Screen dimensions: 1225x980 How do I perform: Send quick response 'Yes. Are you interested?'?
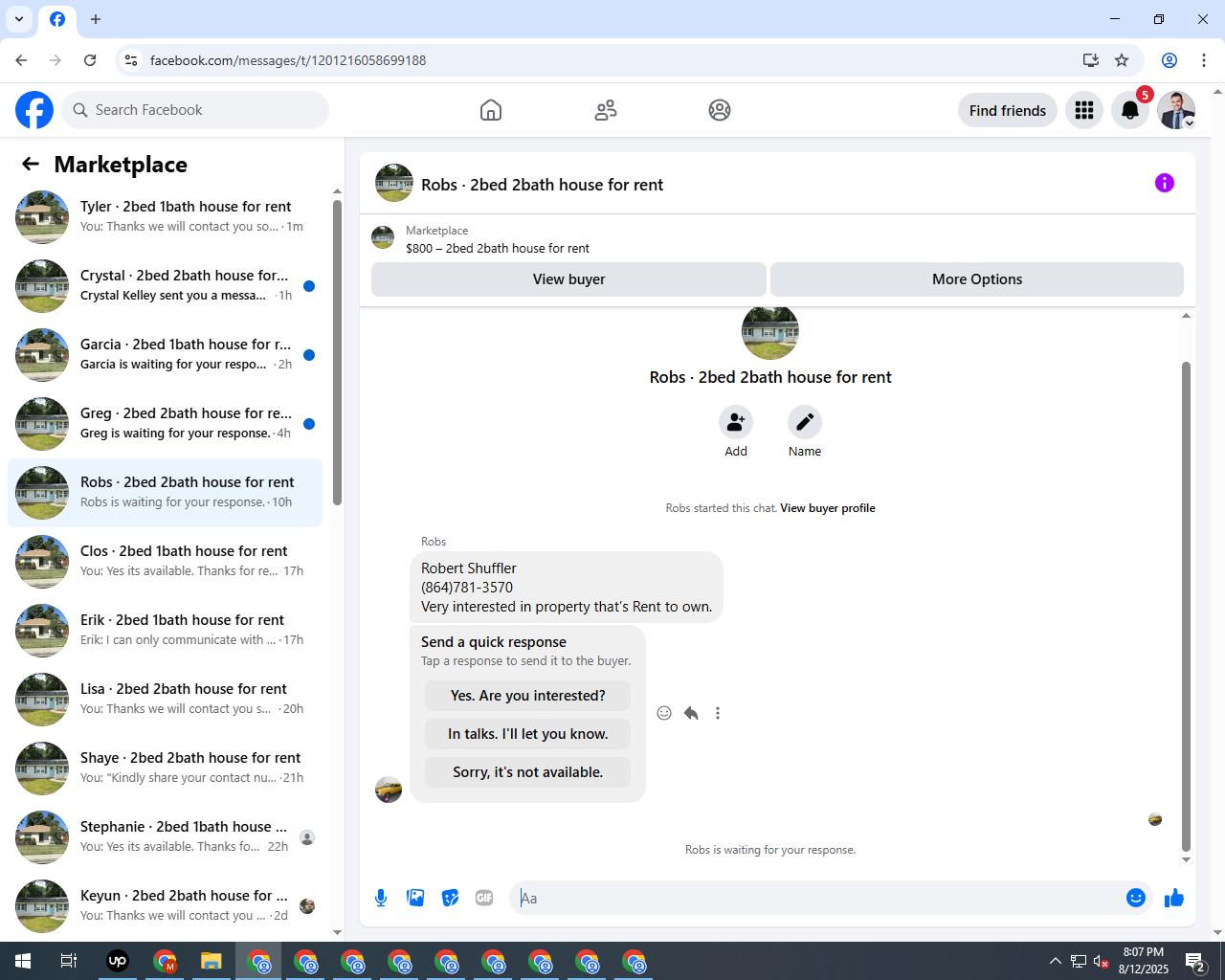528,696
